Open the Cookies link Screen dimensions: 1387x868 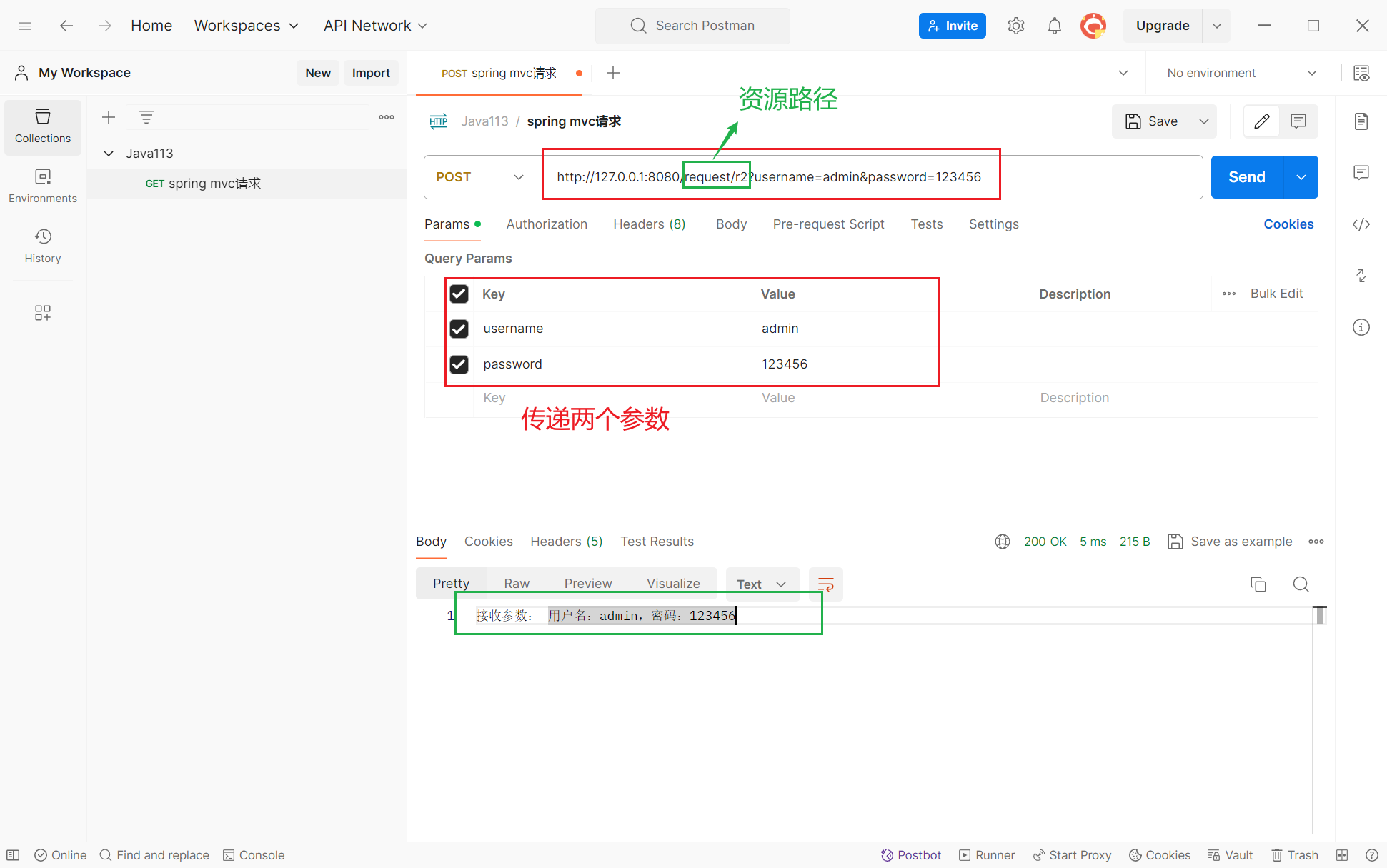pos(1288,224)
